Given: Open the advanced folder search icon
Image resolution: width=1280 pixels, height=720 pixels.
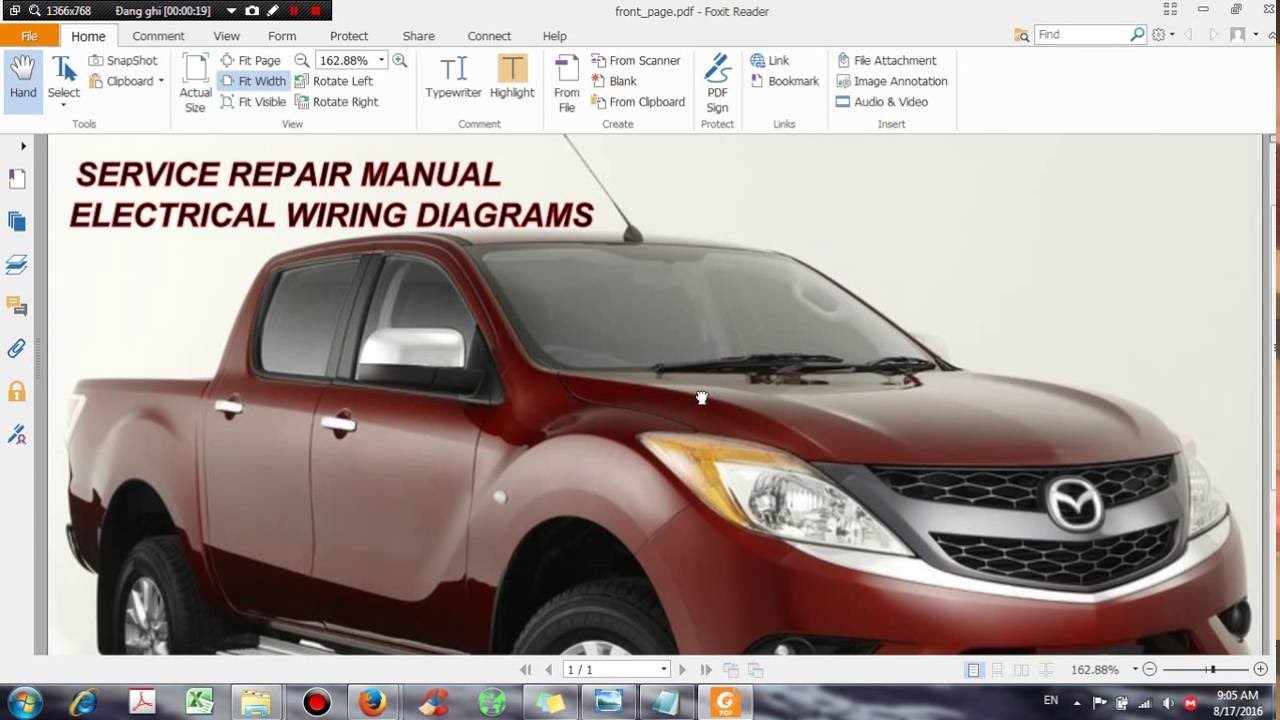Looking at the screenshot, I should (1021, 35).
